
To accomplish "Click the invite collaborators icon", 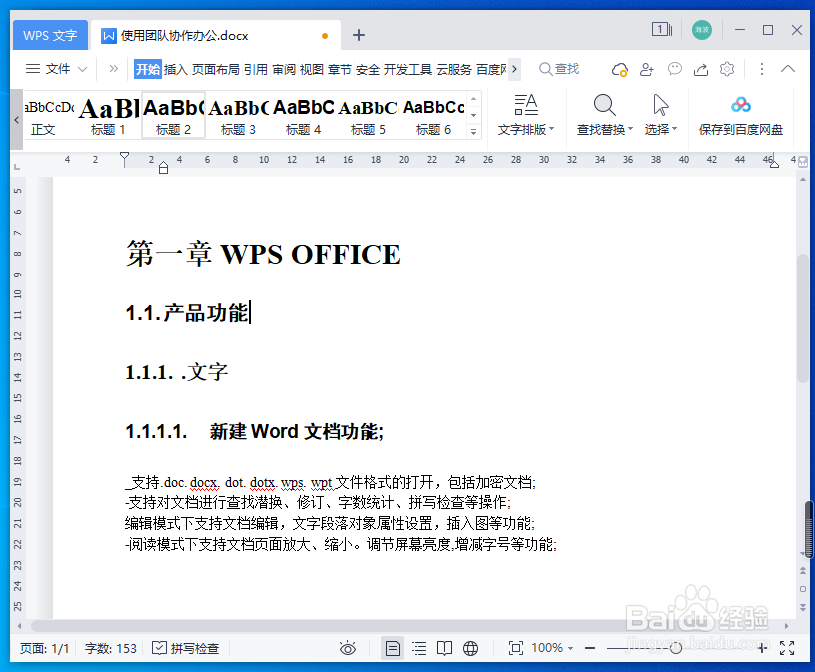I will [647, 69].
